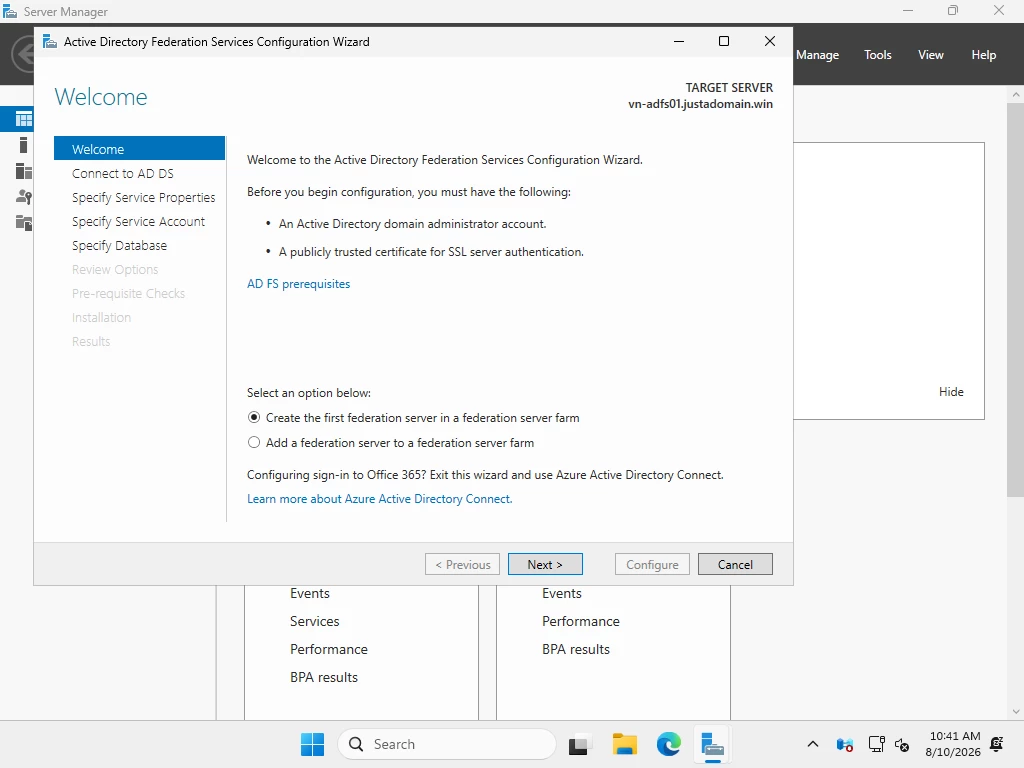
Task: Click the Server Manager title bar icon
Action: pos(10,12)
